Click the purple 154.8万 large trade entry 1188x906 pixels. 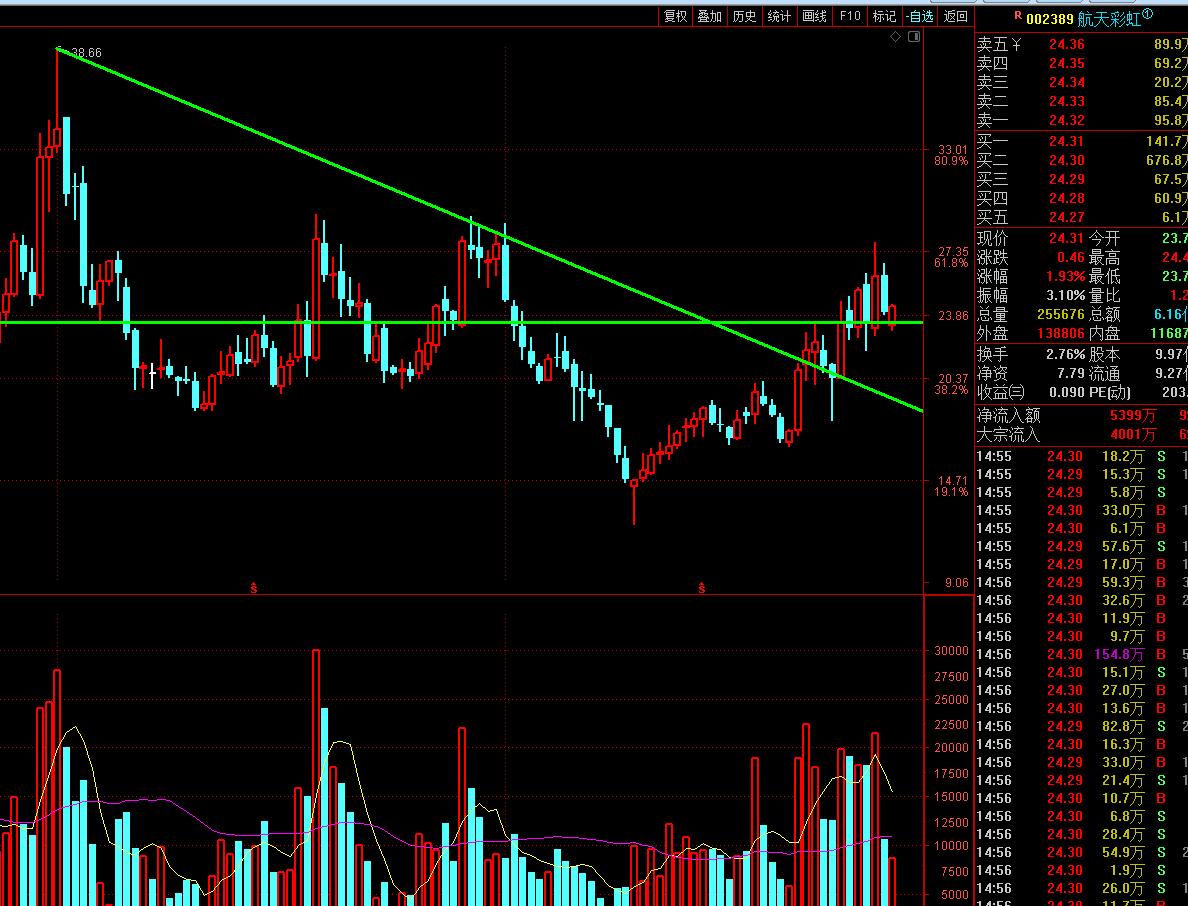[1119, 655]
